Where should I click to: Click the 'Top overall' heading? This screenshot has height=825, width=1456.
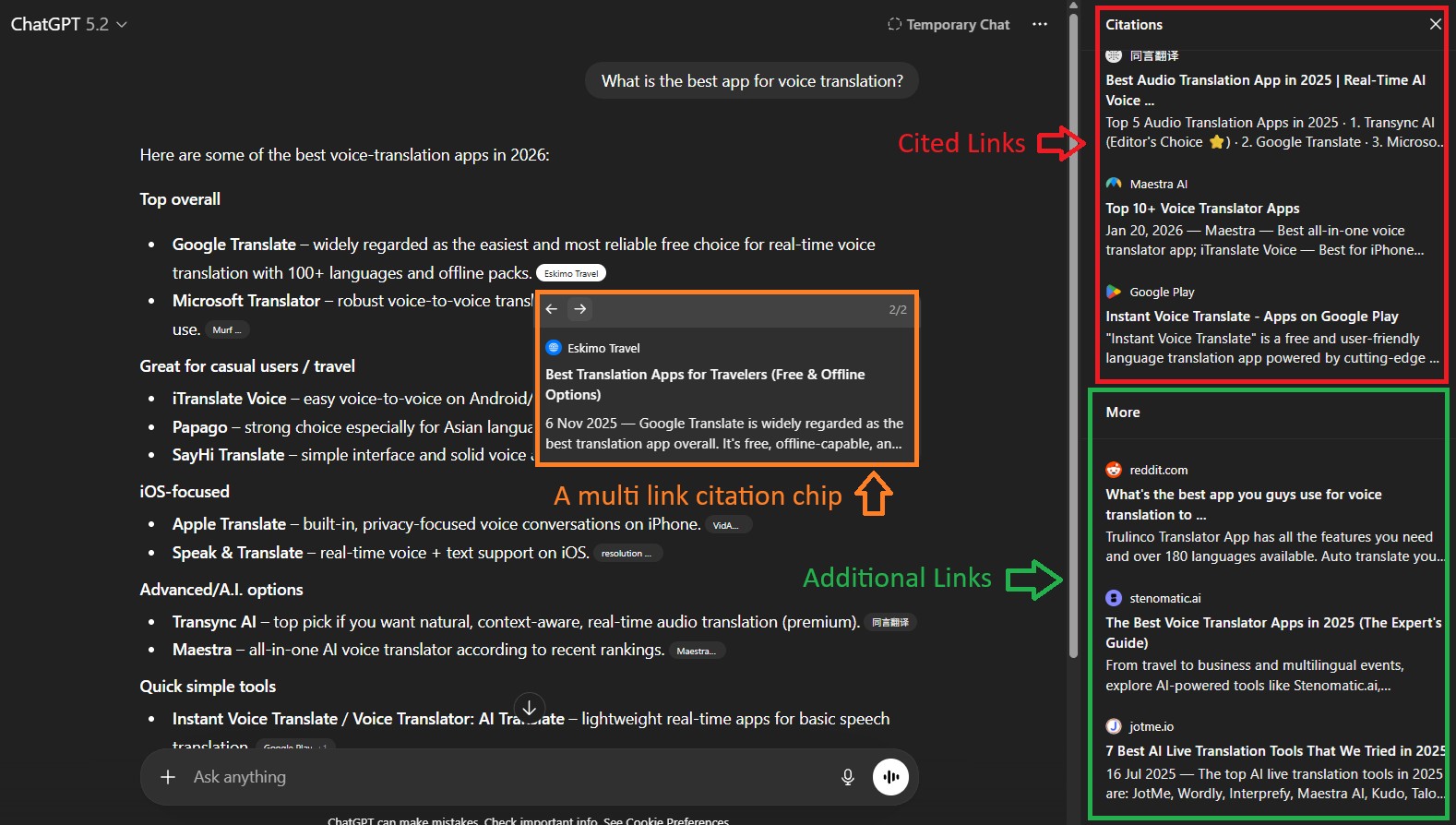pos(180,199)
